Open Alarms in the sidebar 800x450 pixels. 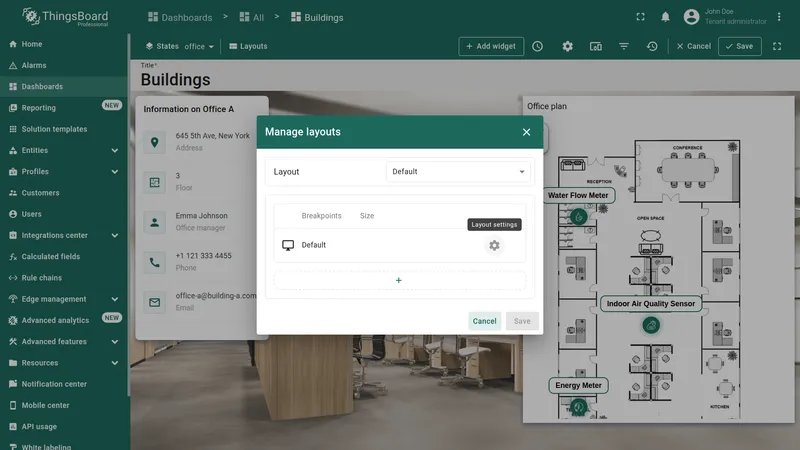(64, 65)
